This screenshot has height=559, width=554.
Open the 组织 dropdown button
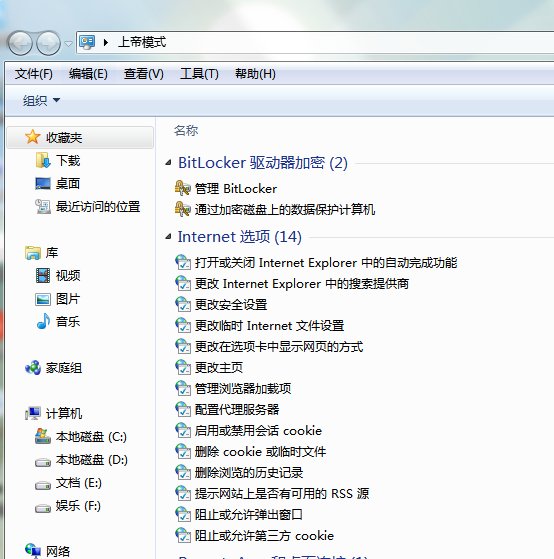pyautogui.click(x=41, y=101)
